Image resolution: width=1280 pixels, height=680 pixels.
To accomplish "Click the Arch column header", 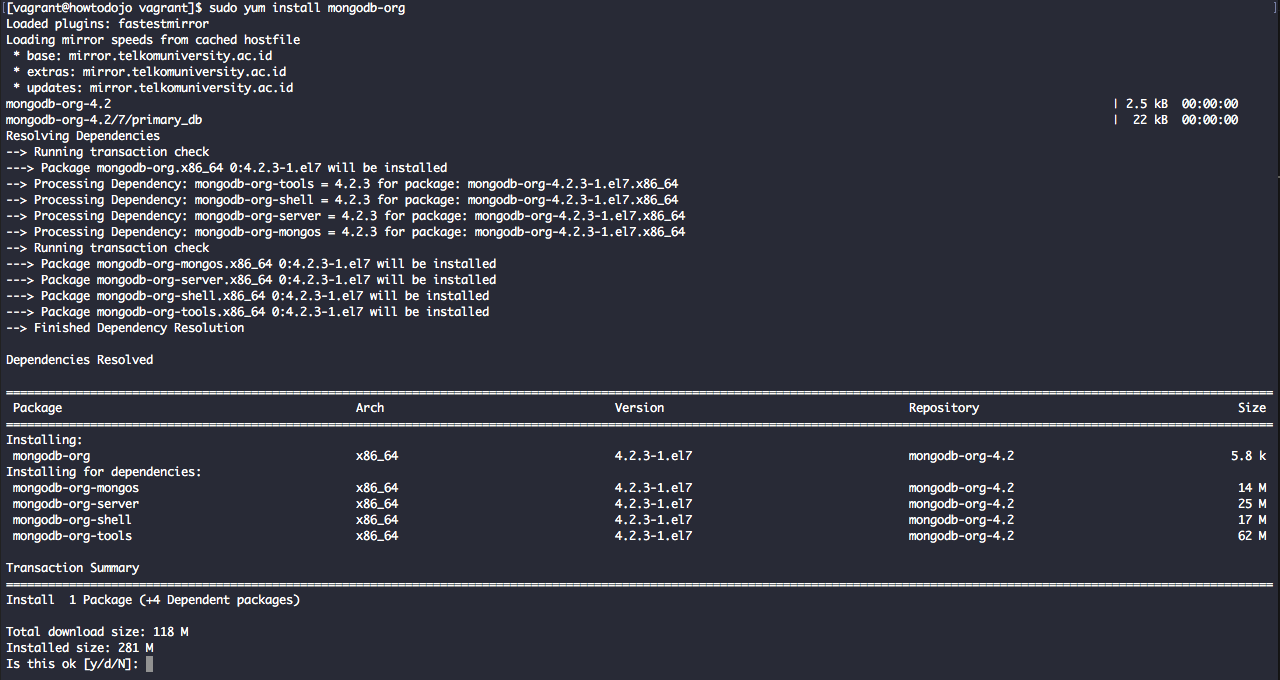I will pyautogui.click(x=369, y=407).
